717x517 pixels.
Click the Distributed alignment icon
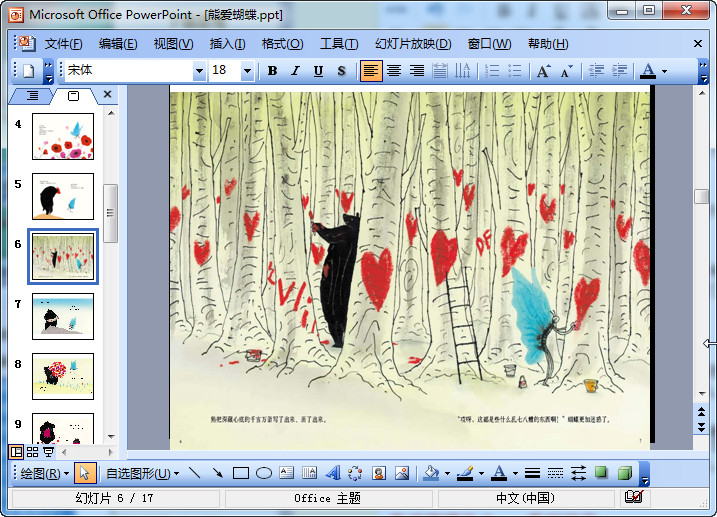pyautogui.click(x=439, y=71)
